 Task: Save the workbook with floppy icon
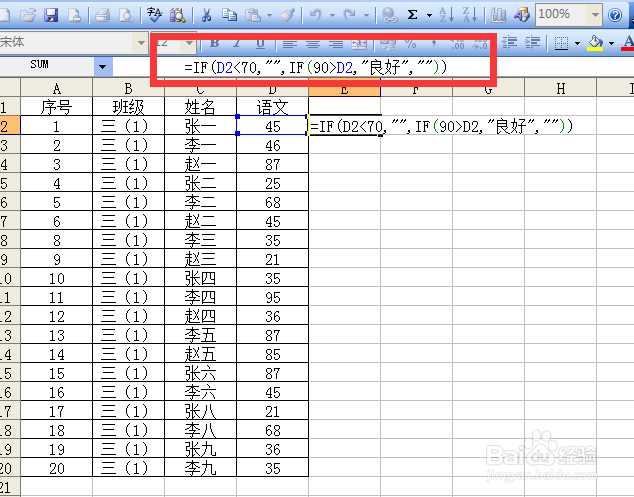(x=51, y=15)
